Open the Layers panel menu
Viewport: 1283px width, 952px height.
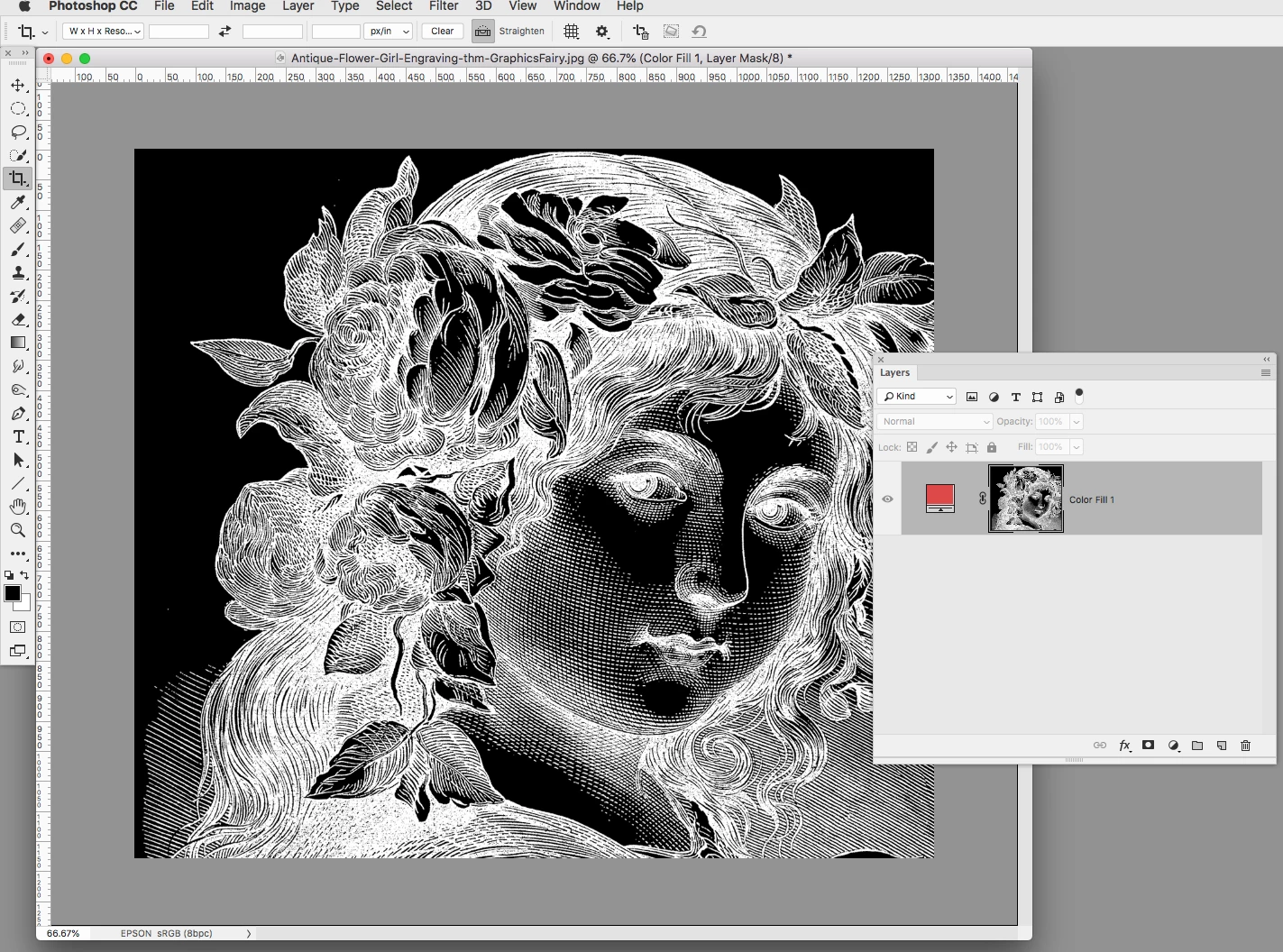click(x=1265, y=372)
